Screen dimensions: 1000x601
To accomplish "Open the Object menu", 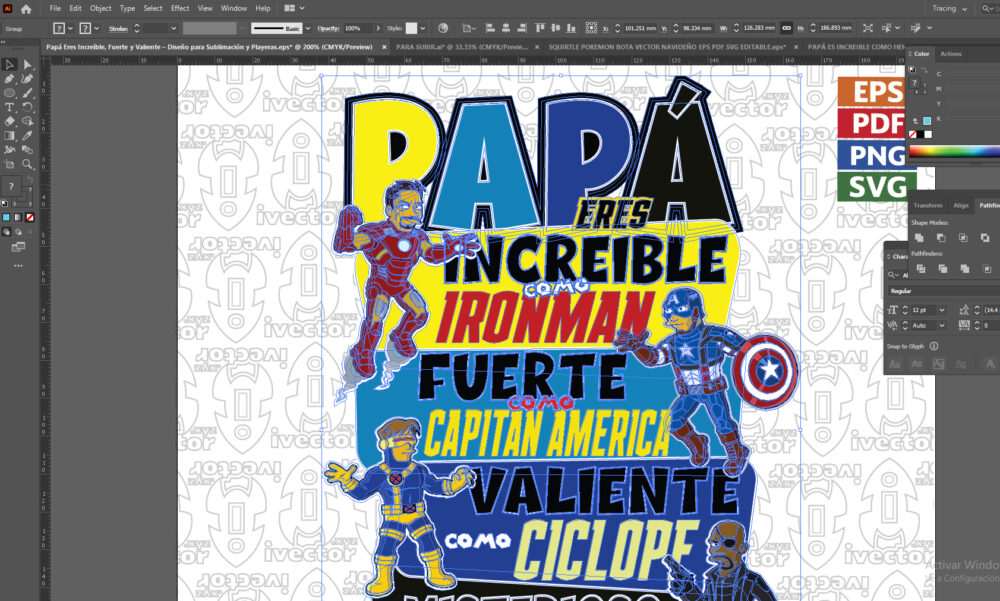I will pos(100,8).
